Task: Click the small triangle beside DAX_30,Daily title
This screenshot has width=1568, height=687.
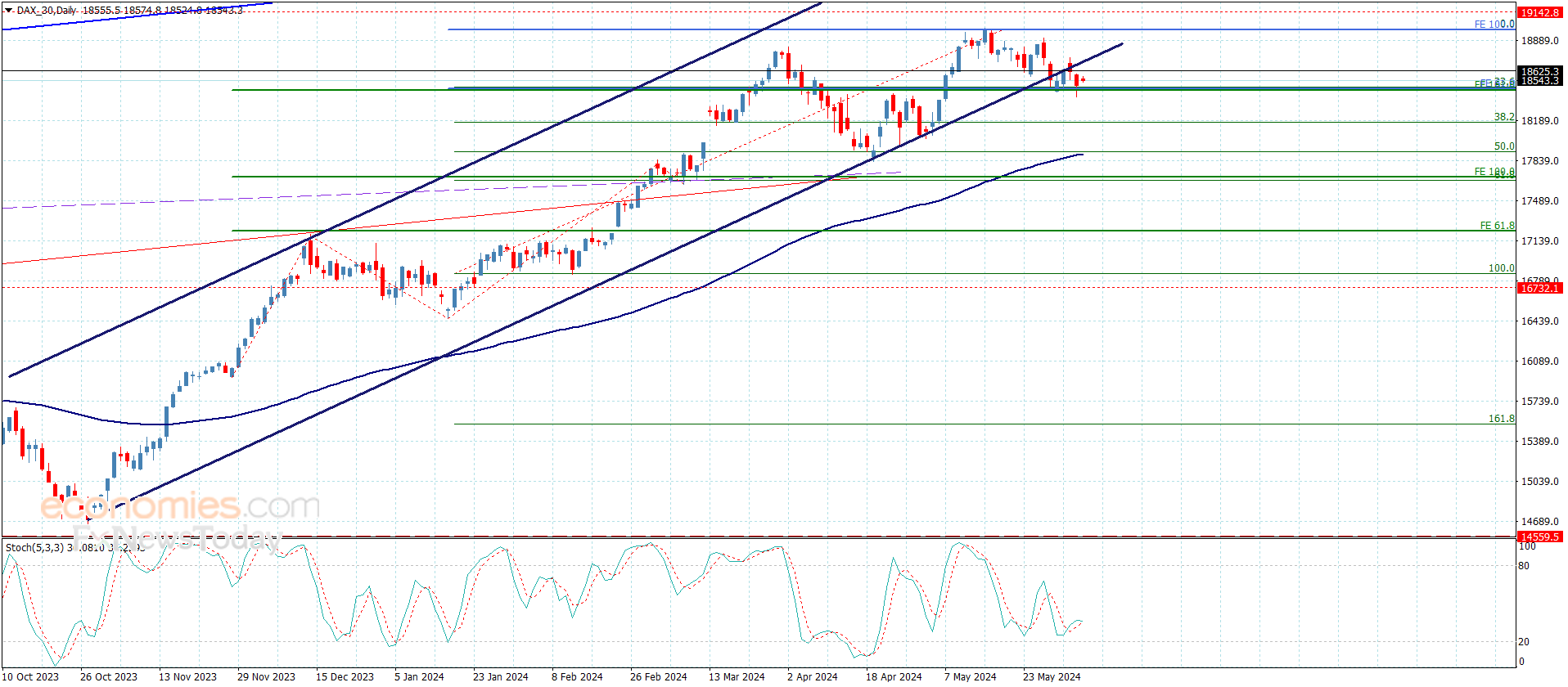Action: click(x=8, y=11)
